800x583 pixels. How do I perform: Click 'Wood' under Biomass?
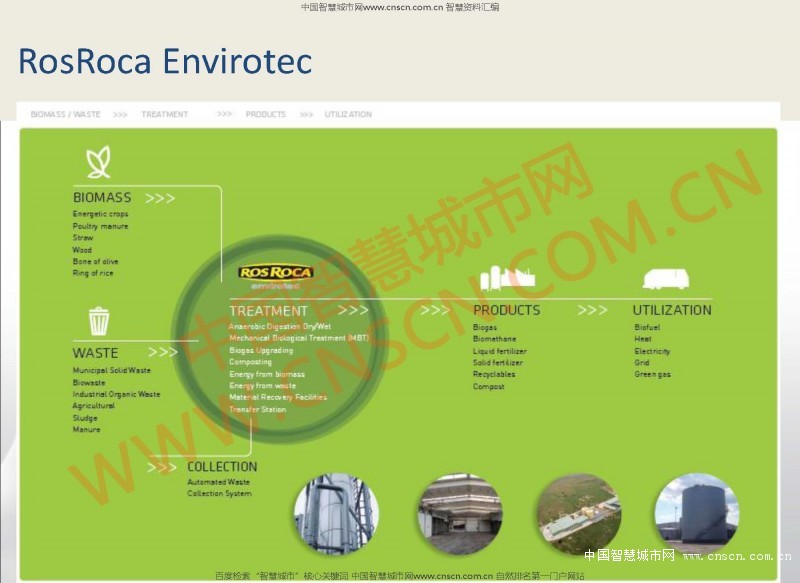(x=82, y=250)
